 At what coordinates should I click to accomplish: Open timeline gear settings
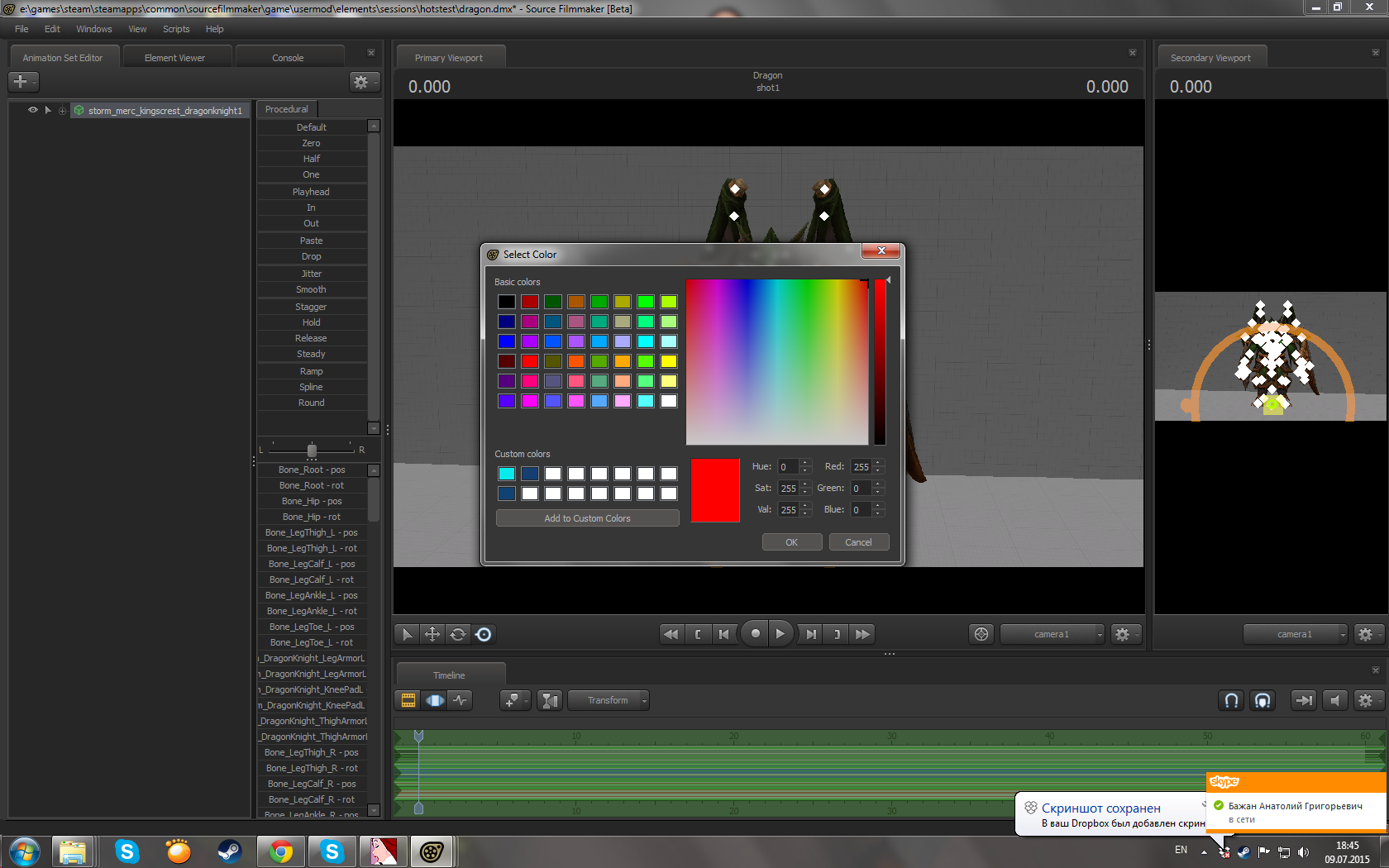1368,700
